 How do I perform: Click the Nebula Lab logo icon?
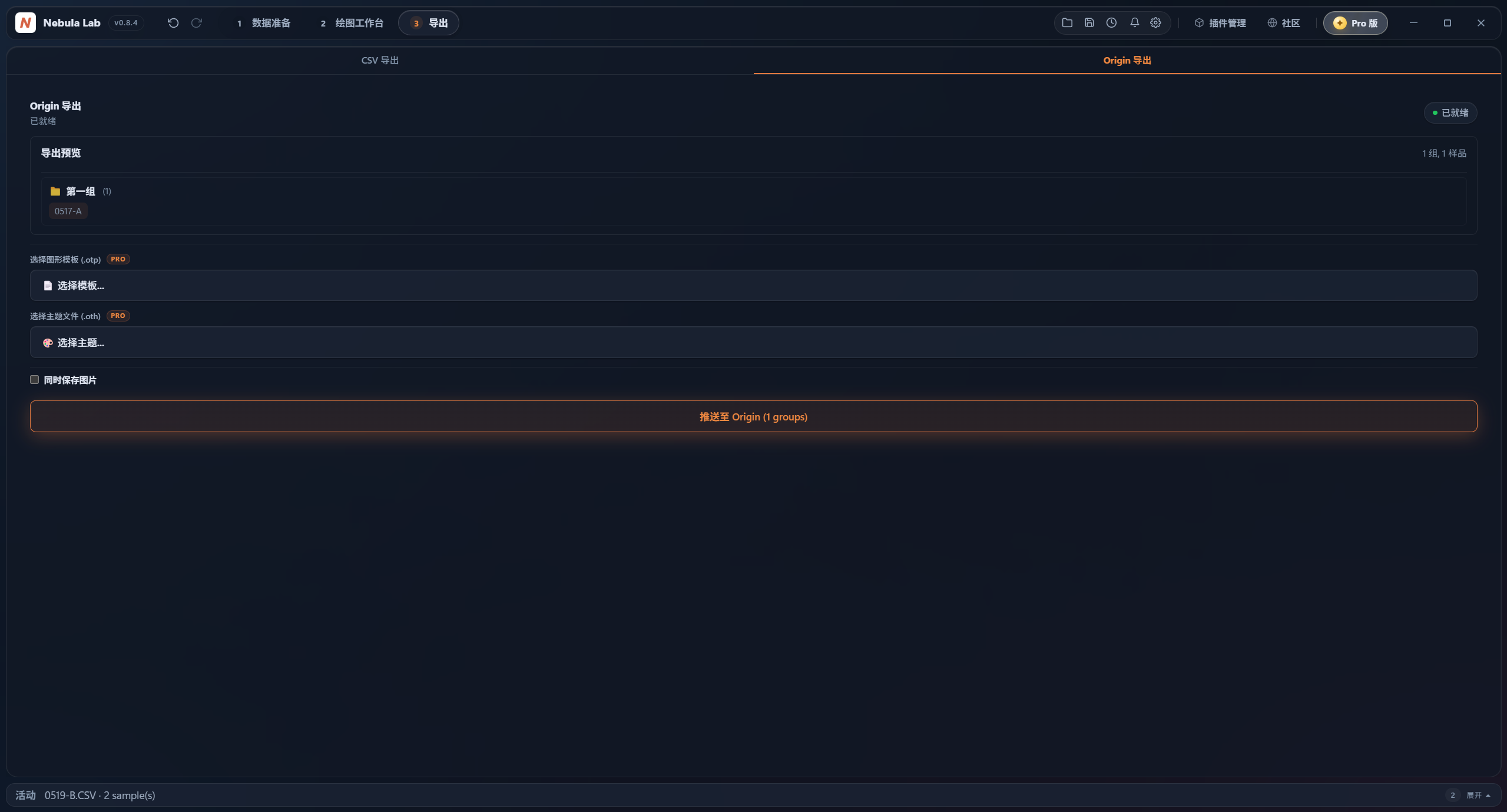coord(25,23)
